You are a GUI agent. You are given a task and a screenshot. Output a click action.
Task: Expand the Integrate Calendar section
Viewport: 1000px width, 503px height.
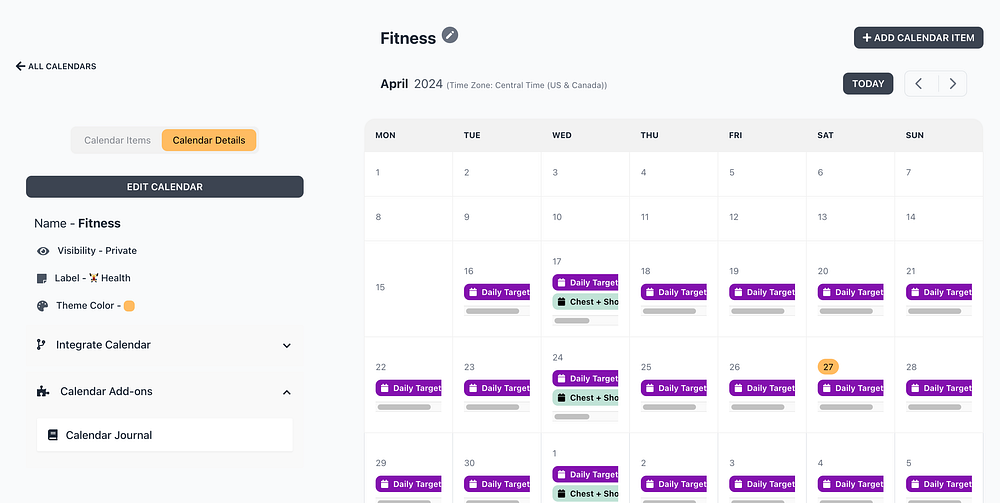pyautogui.click(x=286, y=345)
